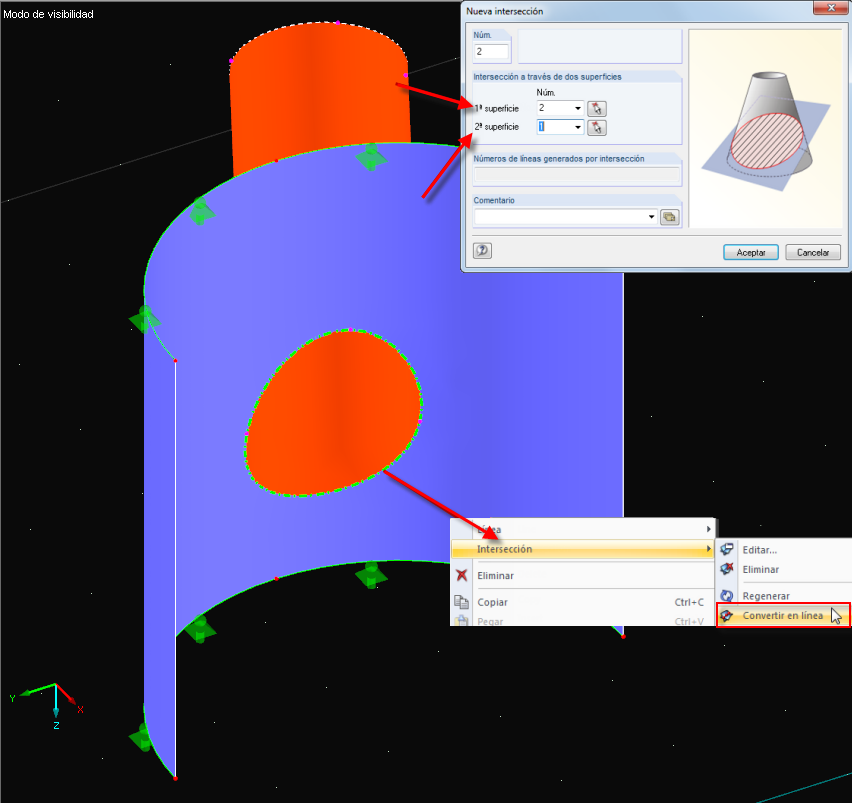Click the Cancelar button
The width and height of the screenshot is (852, 803).
pyautogui.click(x=813, y=253)
